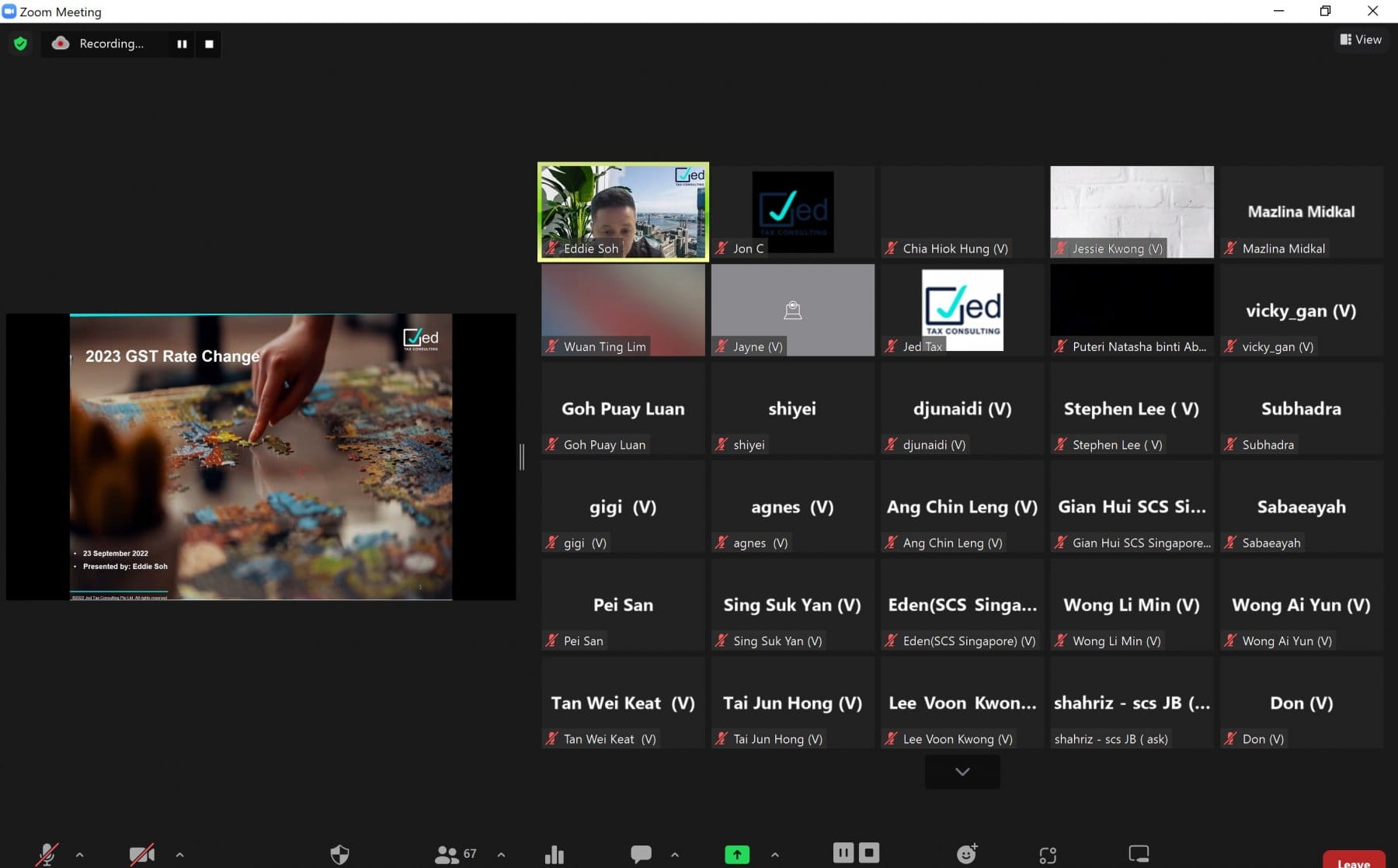Click the divider between slide and gallery
The image size is (1398, 868).
pos(522,457)
